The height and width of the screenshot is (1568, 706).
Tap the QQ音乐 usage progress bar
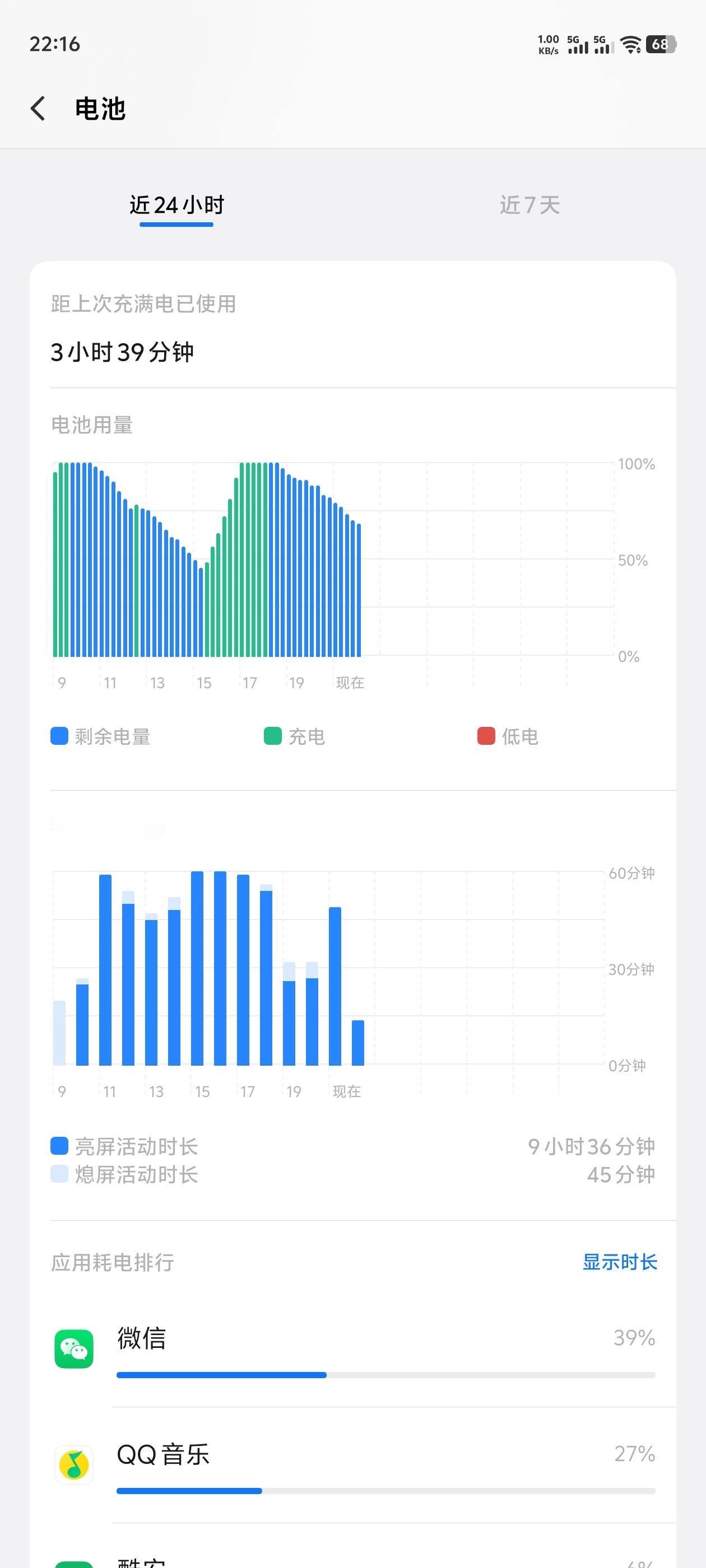[x=385, y=1491]
